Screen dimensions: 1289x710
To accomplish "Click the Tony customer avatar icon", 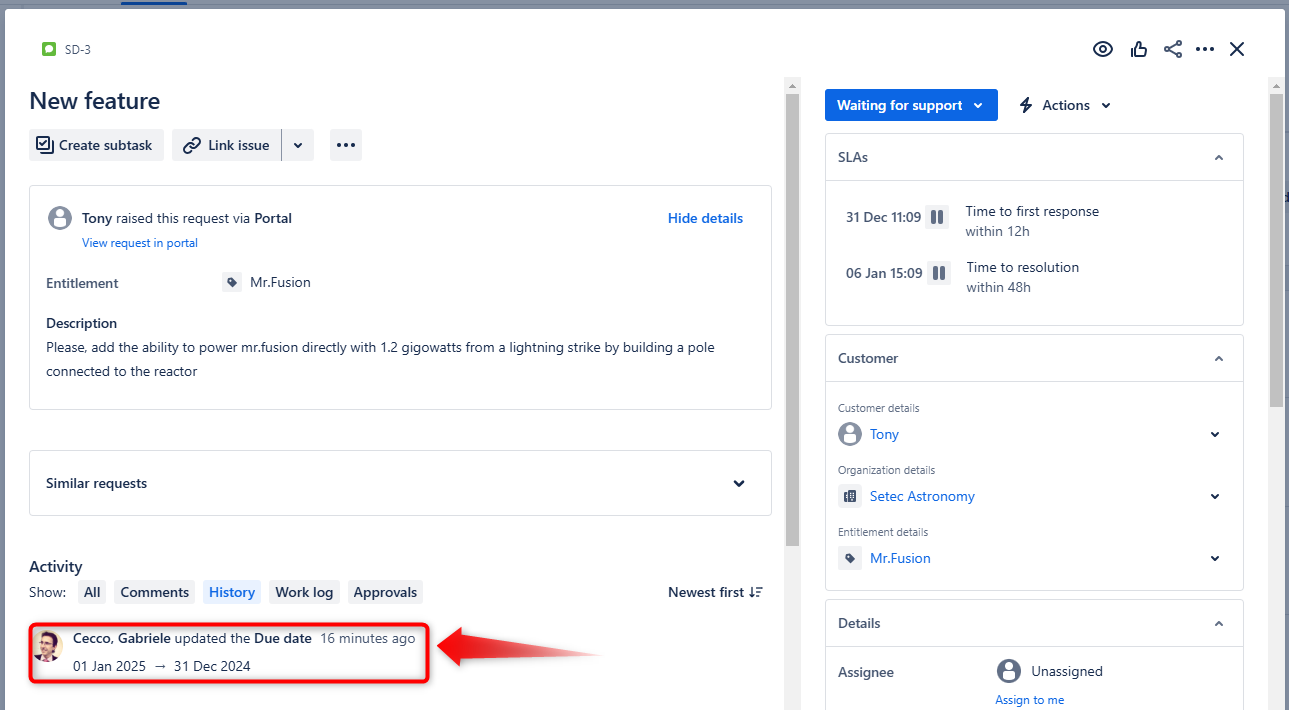I will tap(850, 434).
